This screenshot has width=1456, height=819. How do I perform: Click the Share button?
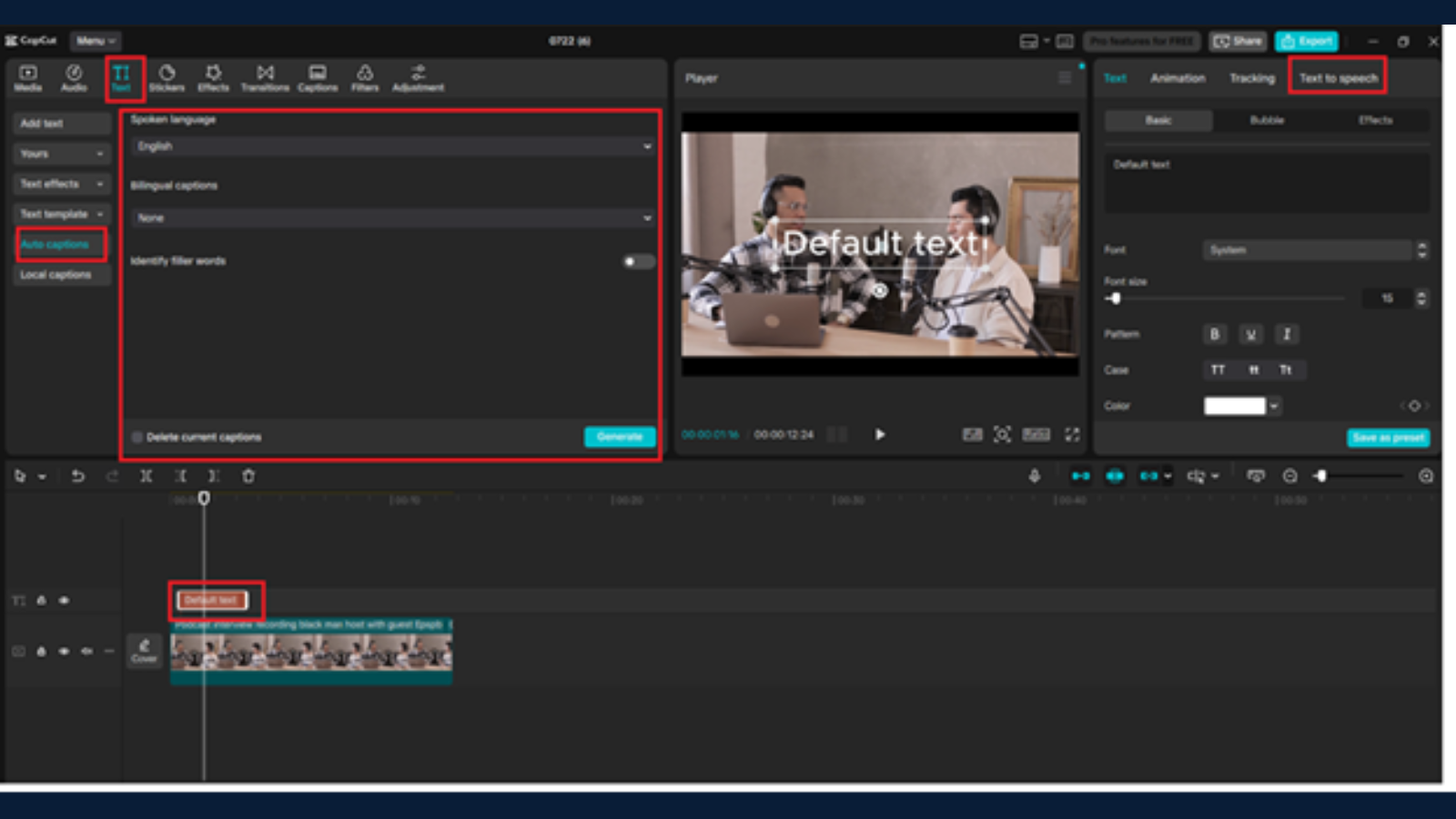click(1238, 41)
